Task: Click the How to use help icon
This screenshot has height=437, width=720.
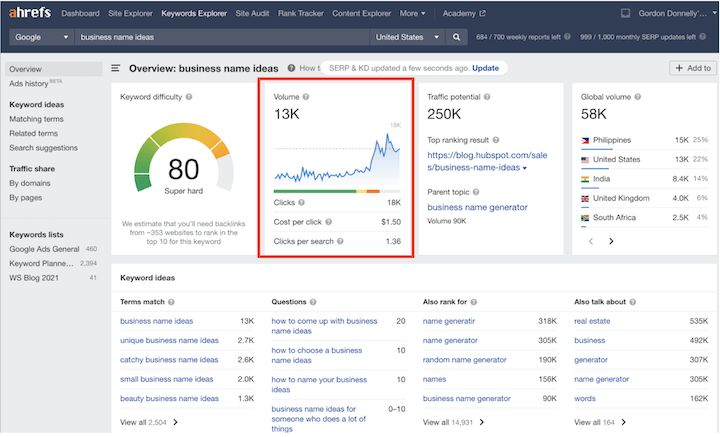Action: tap(291, 68)
